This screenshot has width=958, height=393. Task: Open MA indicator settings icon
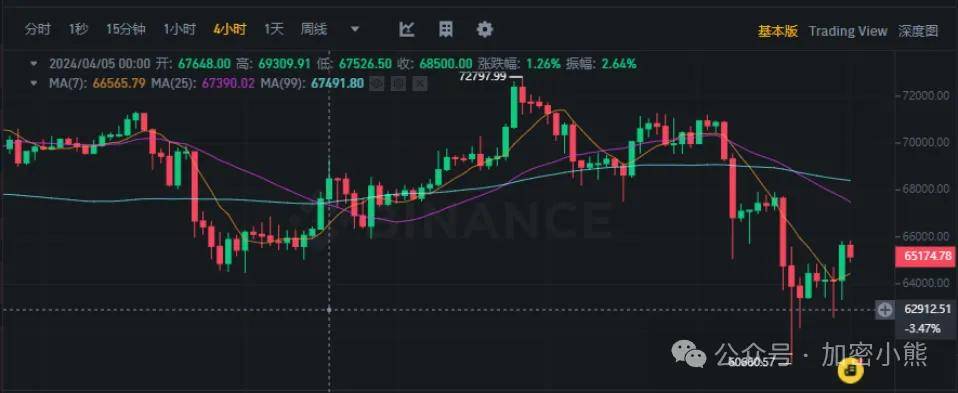(398, 83)
